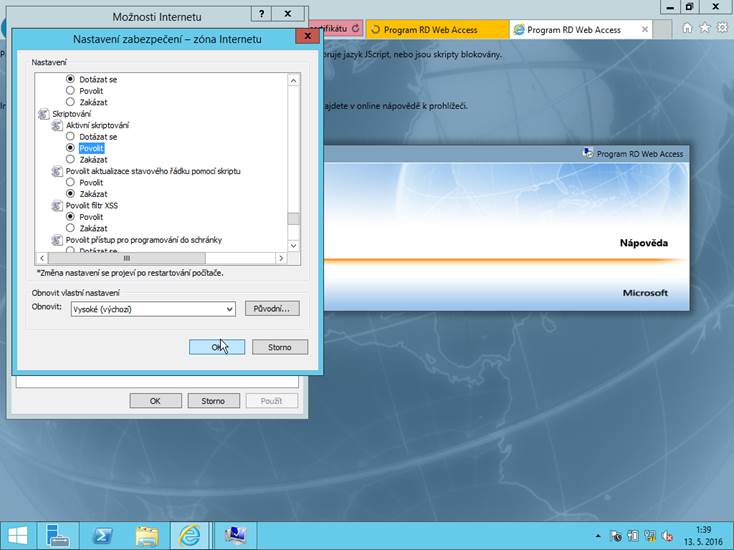Screen dimensions: 734x550
Task: Select Dotázat se under Aktivní skriptování
Action: point(70,136)
